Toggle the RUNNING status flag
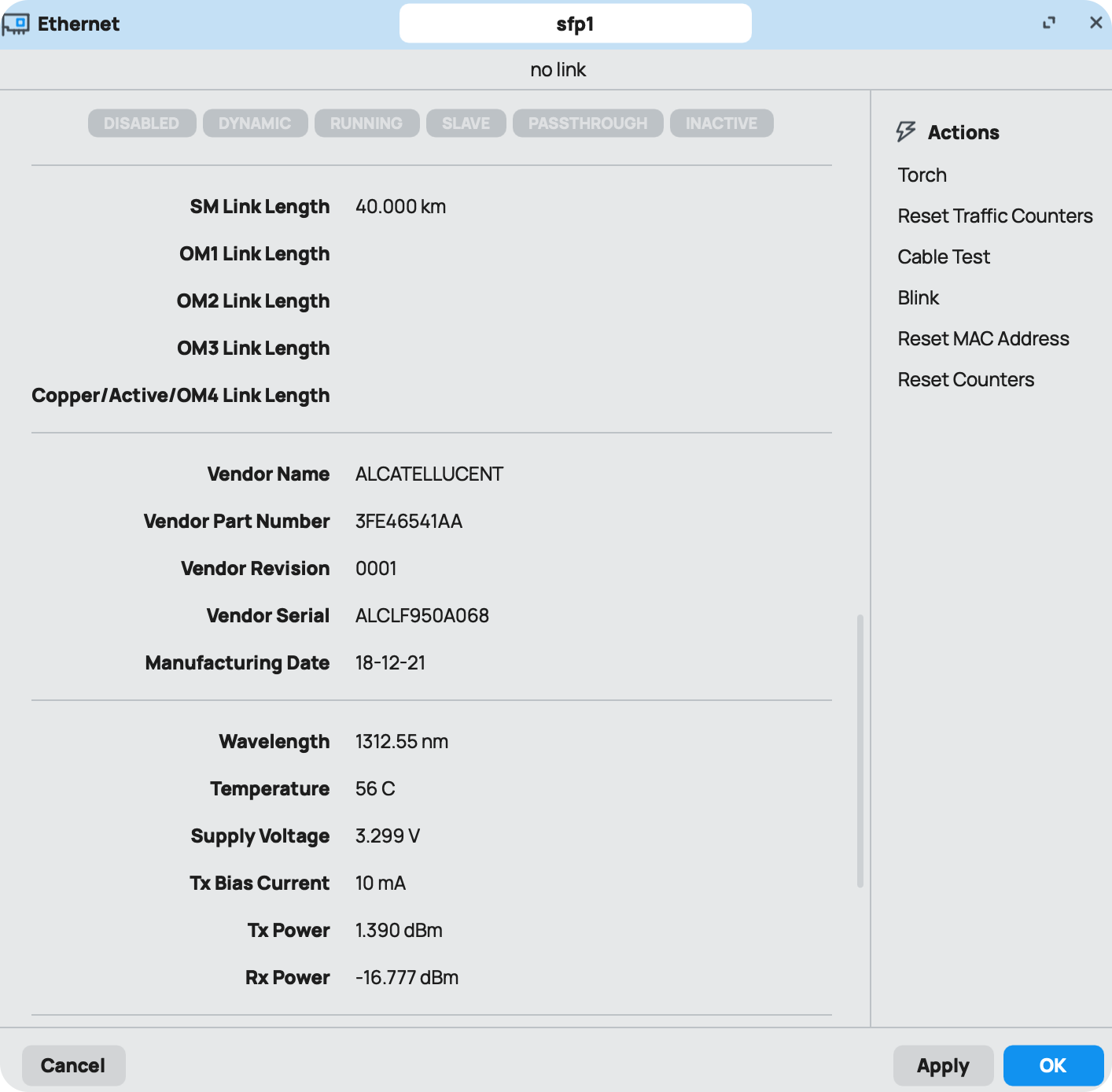1112x1092 pixels. (x=366, y=124)
